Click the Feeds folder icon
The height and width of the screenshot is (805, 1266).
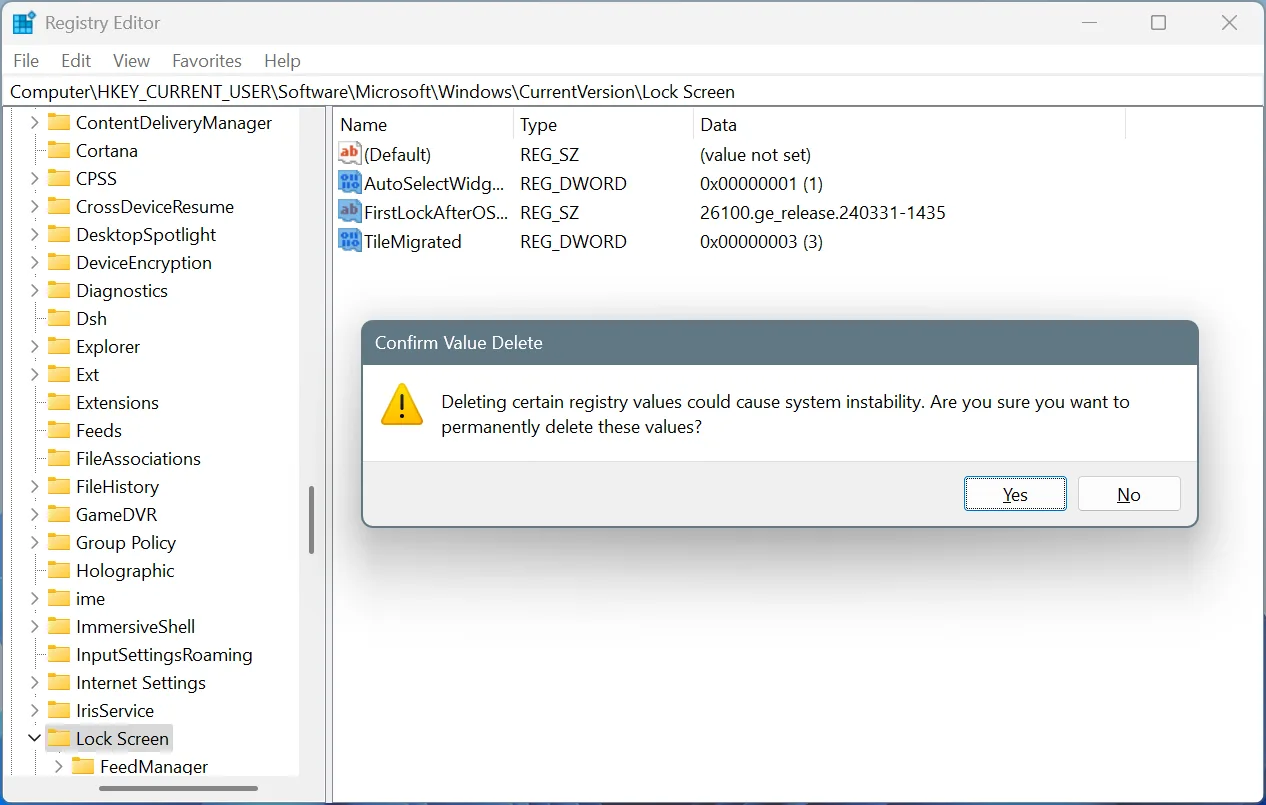59,430
